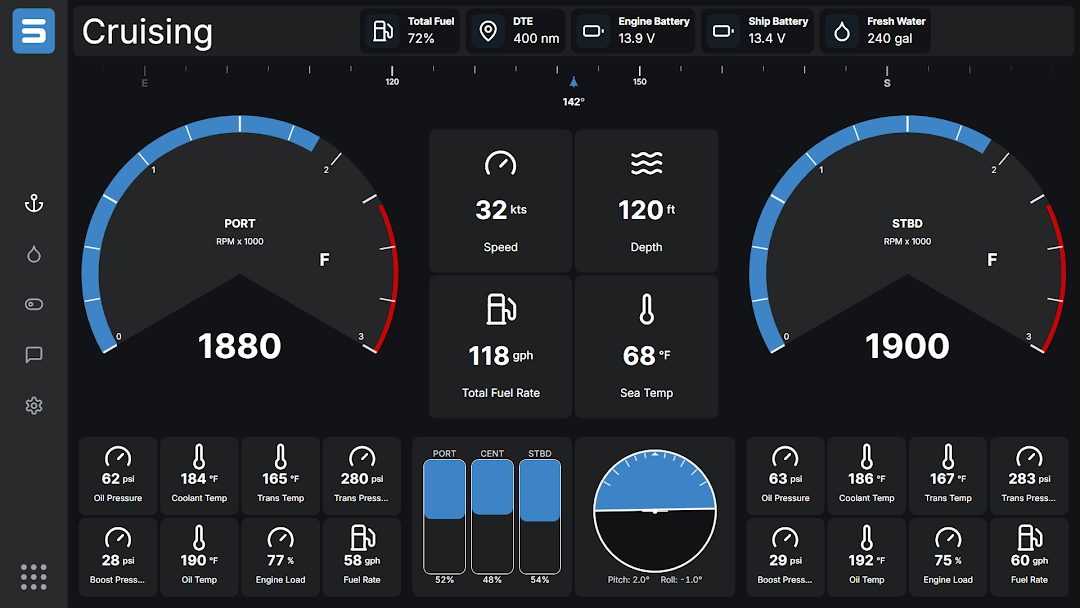Click the PORT RPM tachometer gauge

pyautogui.click(x=240, y=234)
